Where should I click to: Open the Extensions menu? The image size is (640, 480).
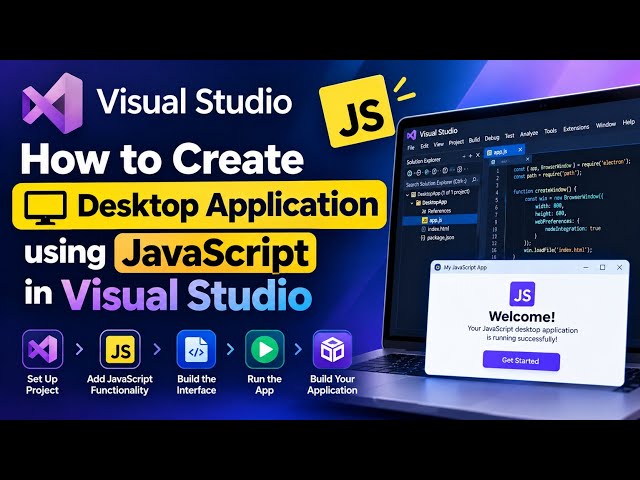click(x=576, y=128)
